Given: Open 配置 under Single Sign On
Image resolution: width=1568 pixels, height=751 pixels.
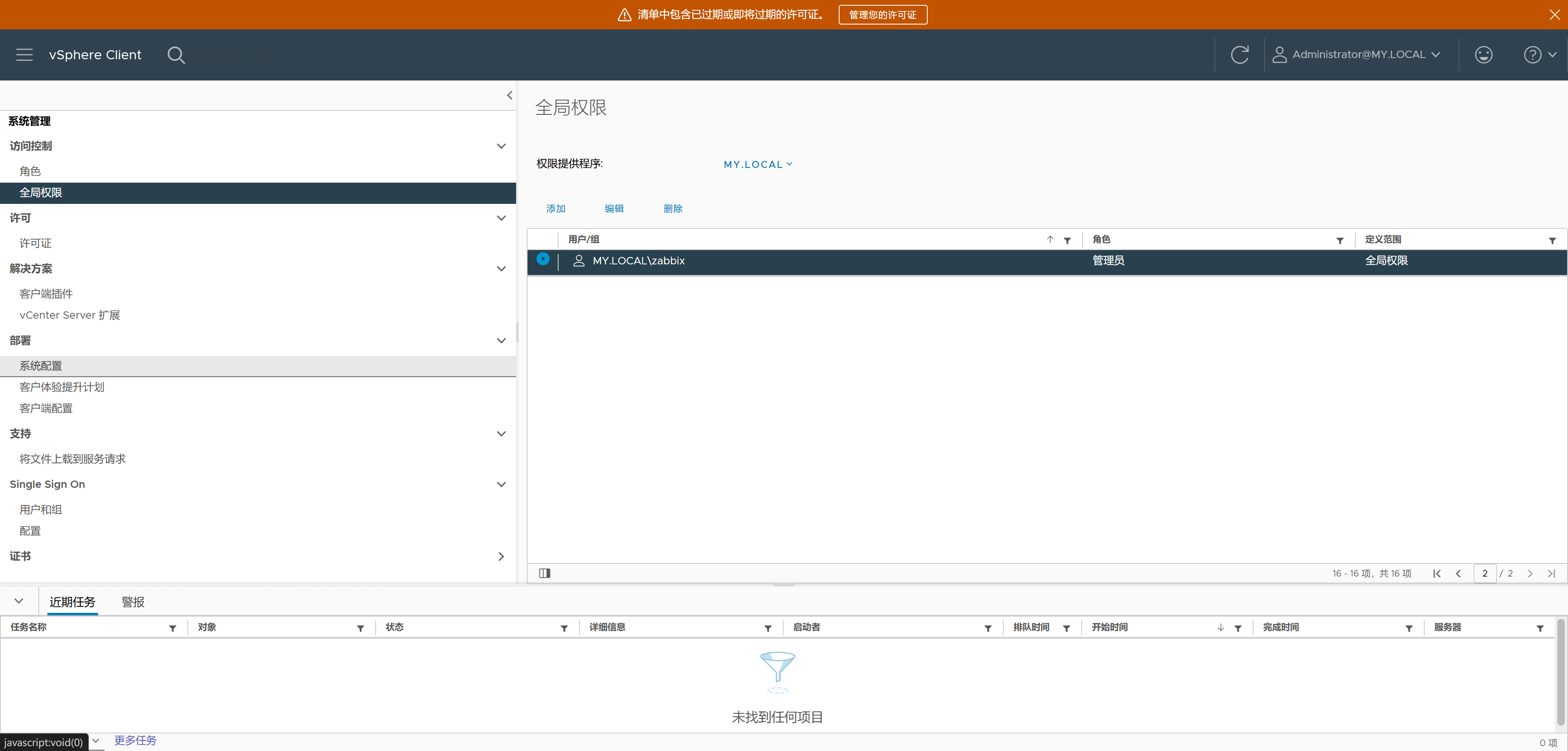Looking at the screenshot, I should (x=30, y=530).
